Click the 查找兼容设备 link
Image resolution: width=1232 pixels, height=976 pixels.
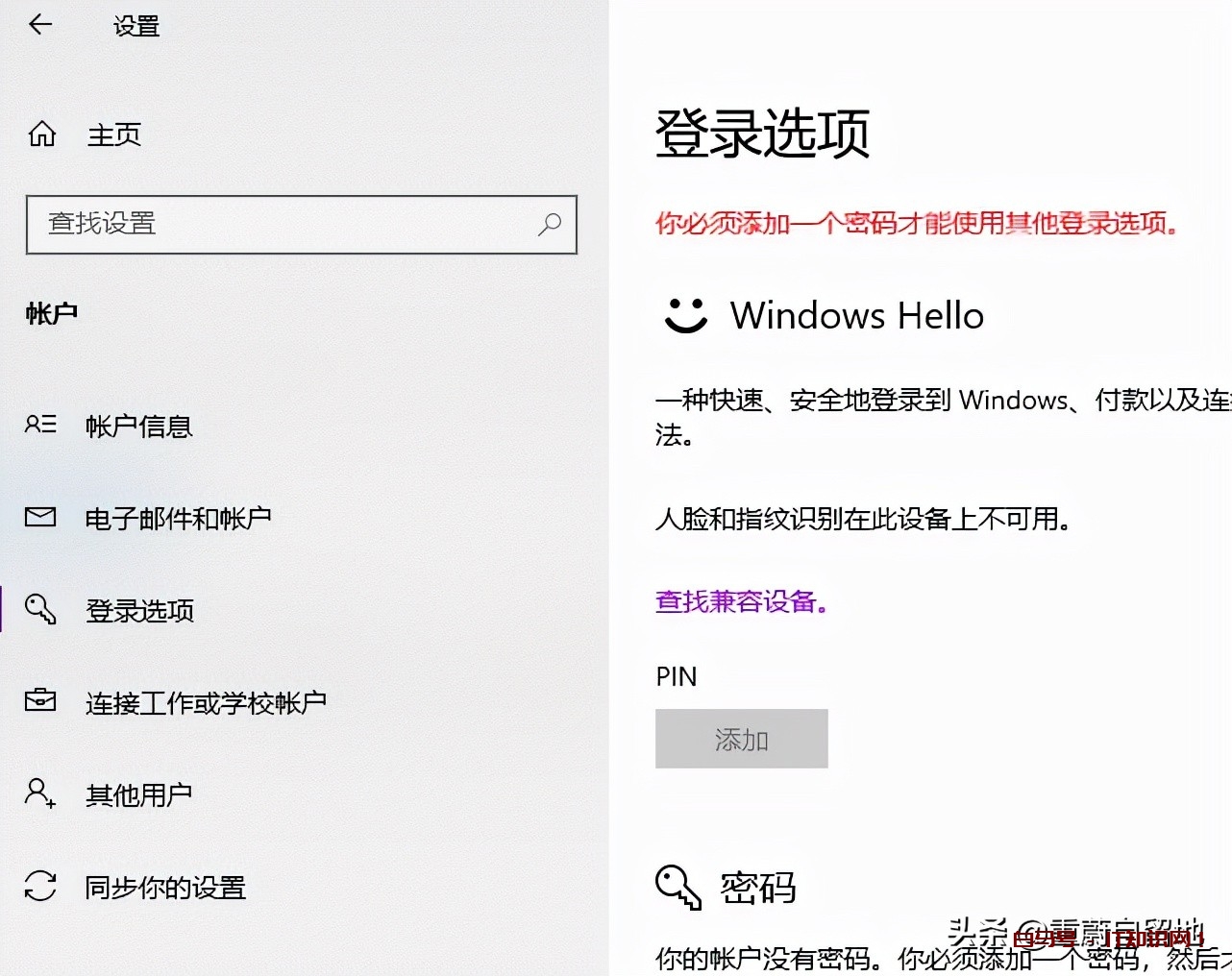[x=741, y=602]
